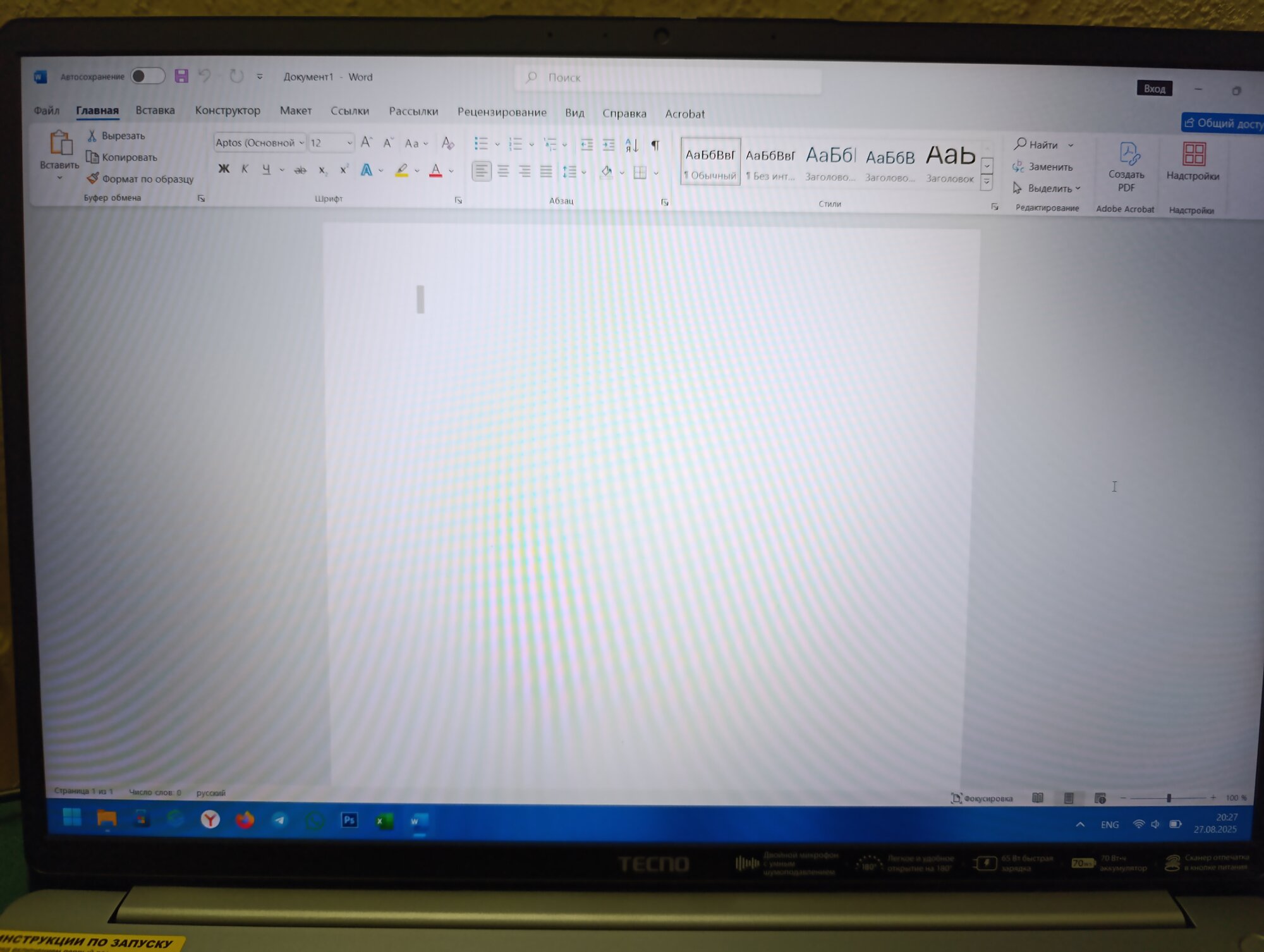Viewport: 1264px width, 952px height.
Task: Toggle underline Ч formatting
Action: (266, 169)
